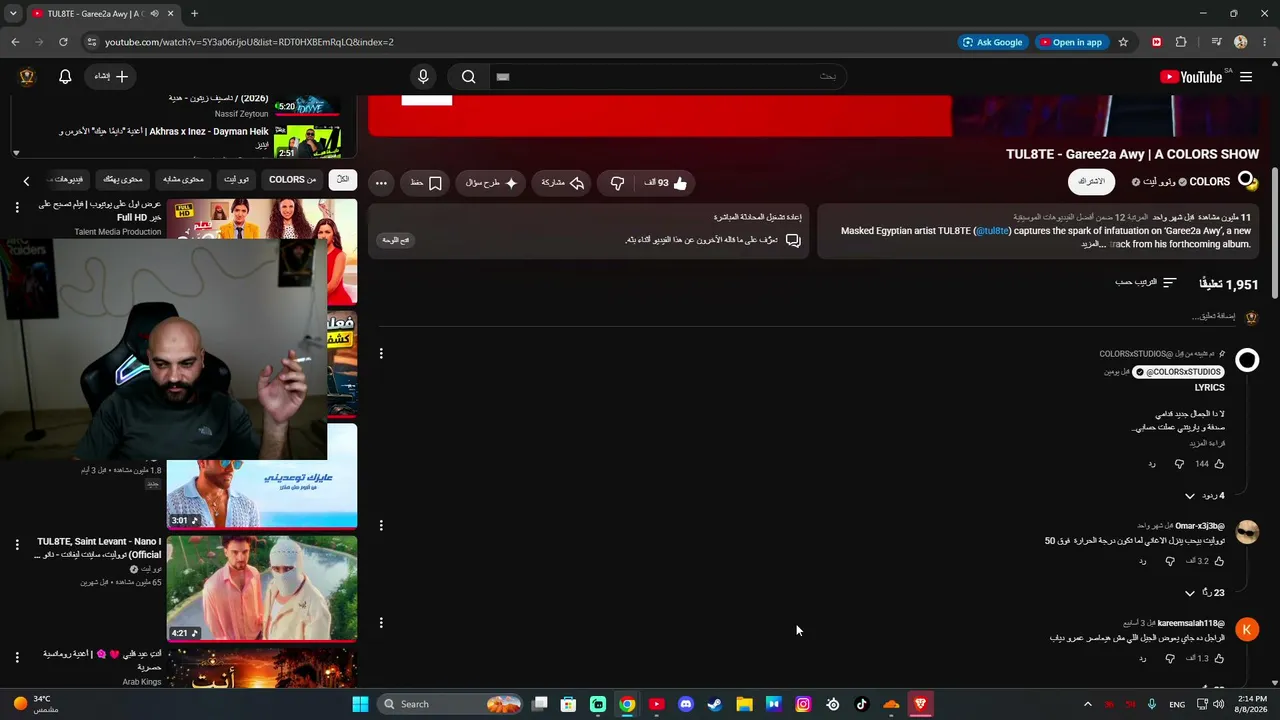Image resolution: width=1280 pixels, height=720 pixels.
Task: Open options menu for the kareemsalah118 comment
Action: 381,622
